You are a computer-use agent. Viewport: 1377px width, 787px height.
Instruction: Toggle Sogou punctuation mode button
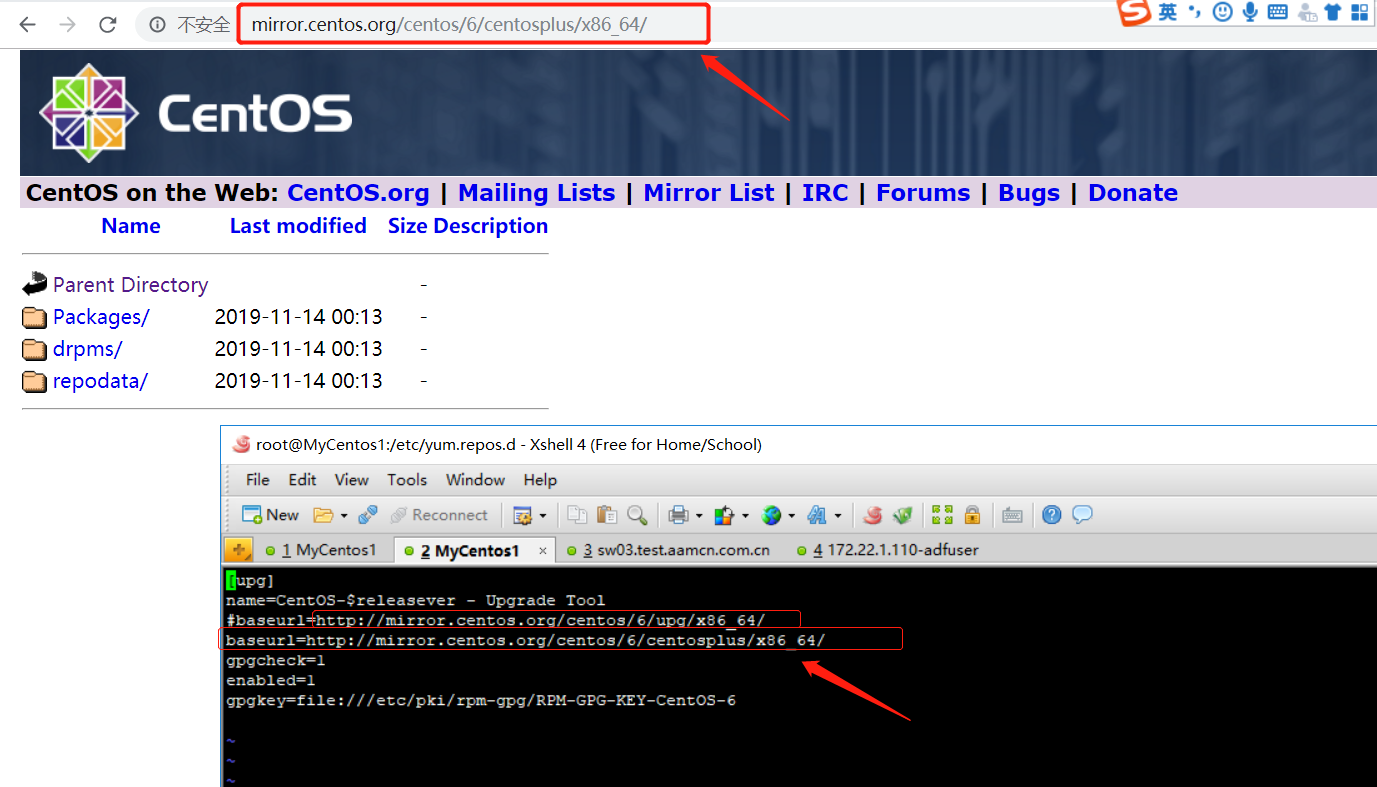[1195, 12]
